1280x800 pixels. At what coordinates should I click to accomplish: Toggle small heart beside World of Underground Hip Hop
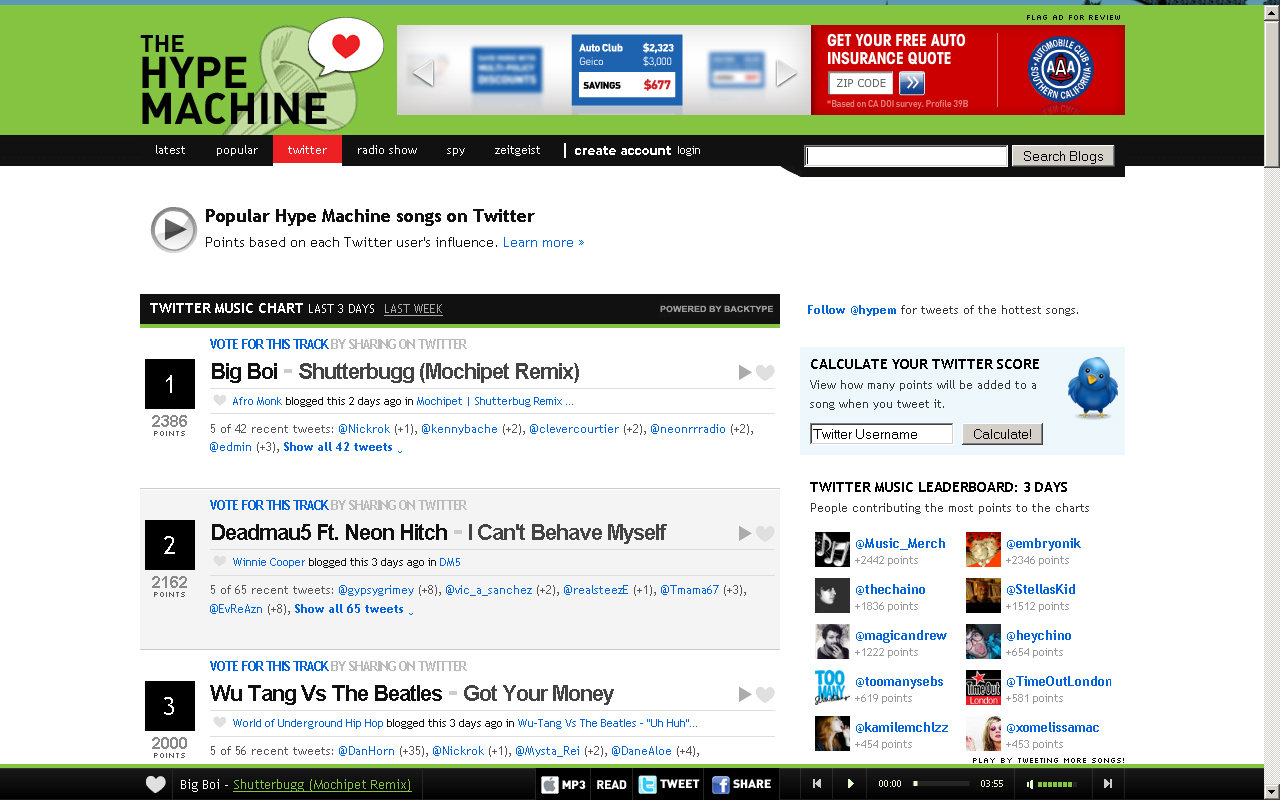[x=220, y=723]
